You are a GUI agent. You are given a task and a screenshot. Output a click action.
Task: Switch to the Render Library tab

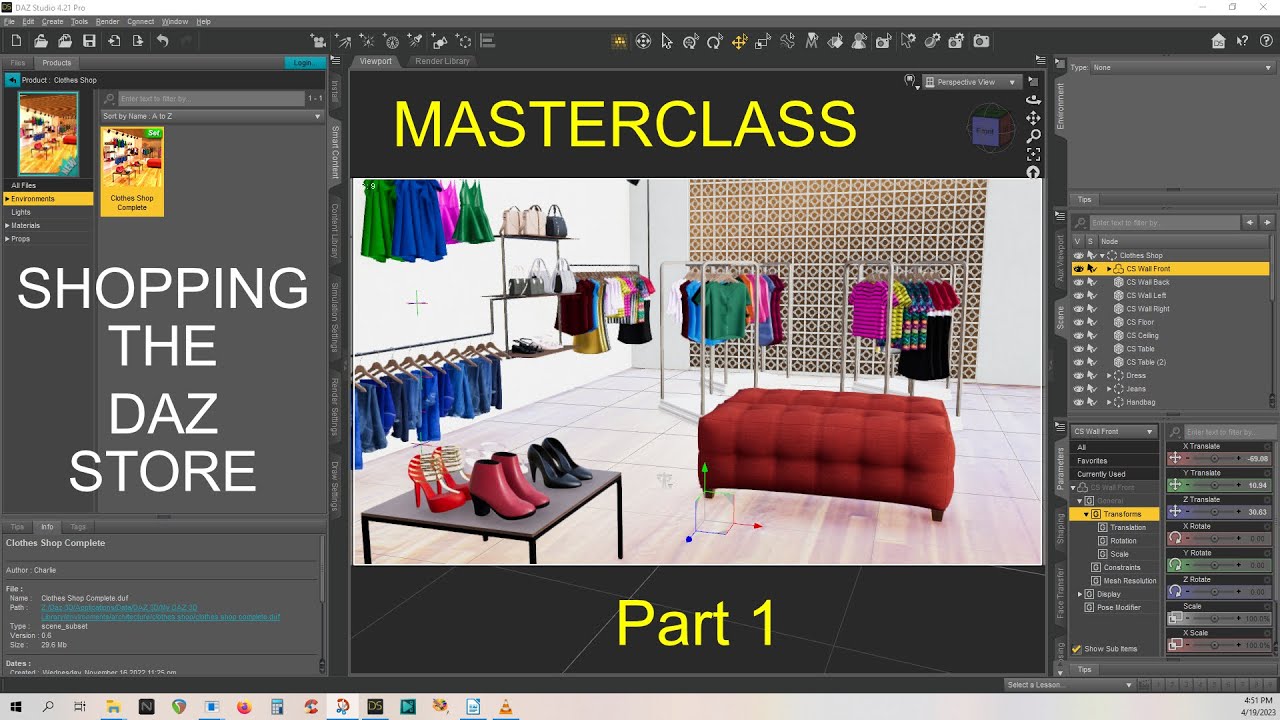442,61
